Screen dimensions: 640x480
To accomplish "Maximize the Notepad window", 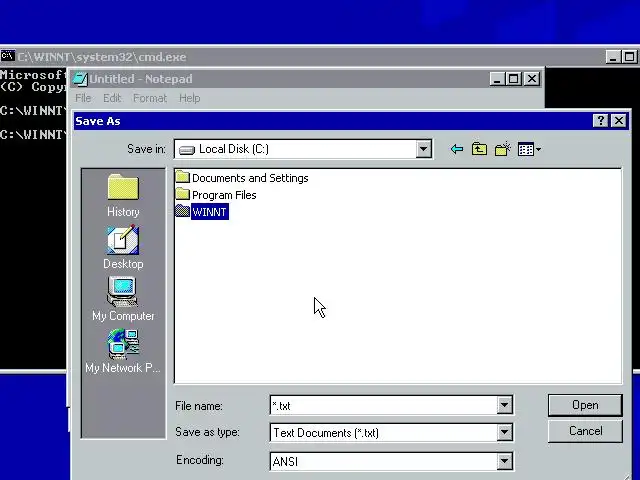I will pyautogui.click(x=513, y=79).
